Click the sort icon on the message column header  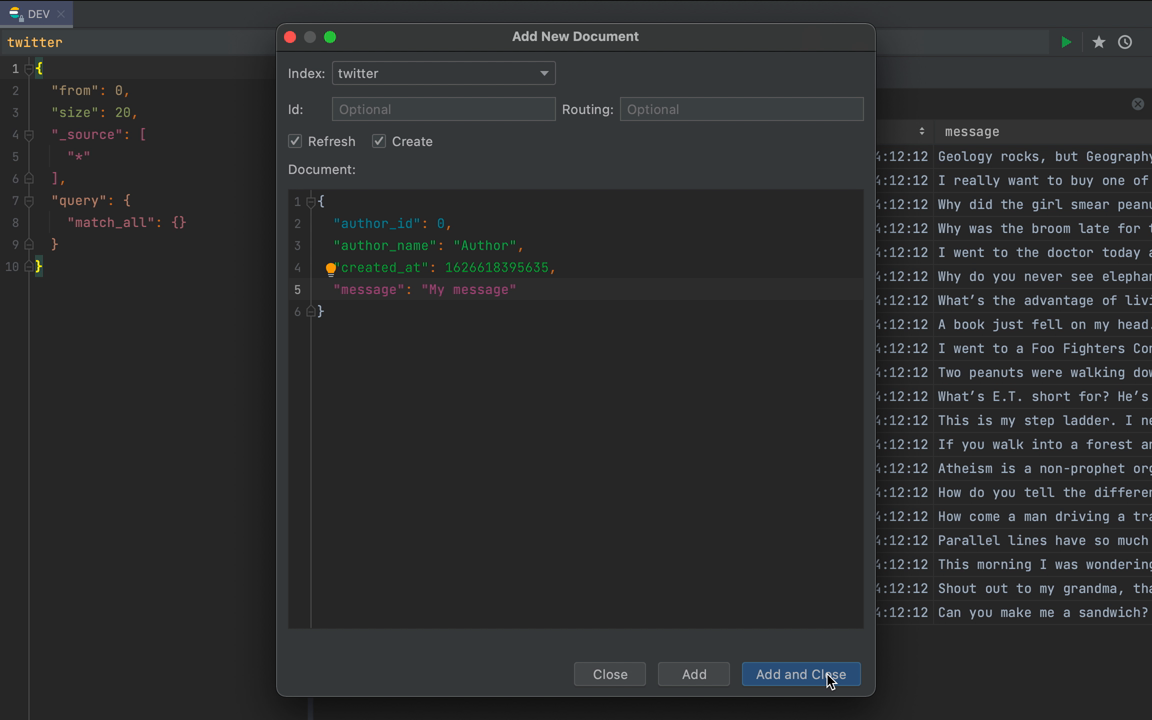tap(922, 131)
